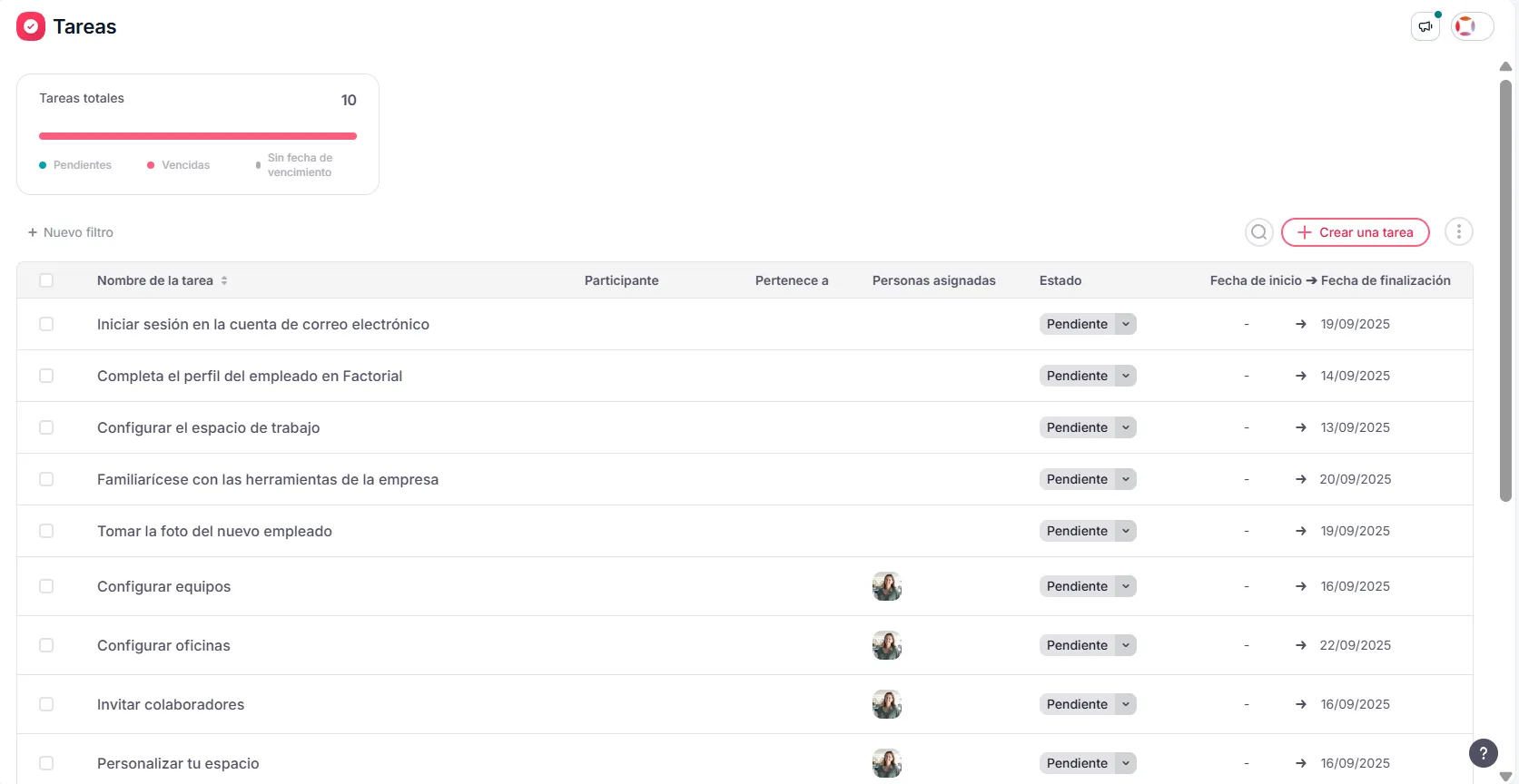The height and width of the screenshot is (784, 1519).
Task: Check the Tomar la foto del nuevo empleado task
Action: [46, 531]
